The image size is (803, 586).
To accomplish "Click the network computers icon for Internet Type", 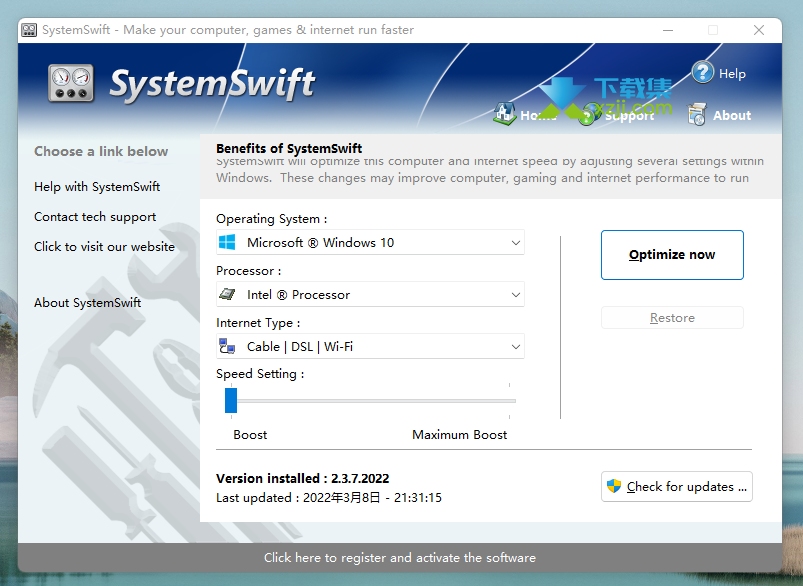I will 227,346.
